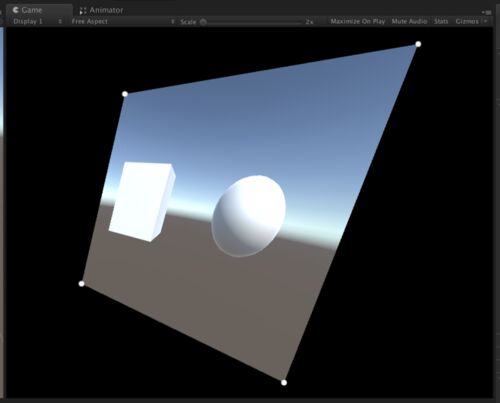
Task: Switch to the Game tab
Action: pos(39,10)
